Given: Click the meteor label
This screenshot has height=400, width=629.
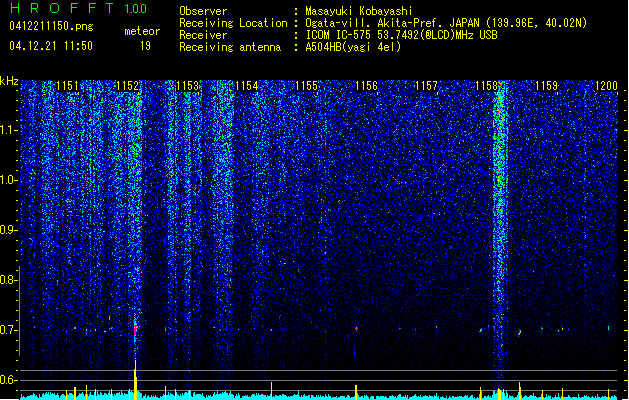Looking at the screenshot, I should (x=142, y=31).
